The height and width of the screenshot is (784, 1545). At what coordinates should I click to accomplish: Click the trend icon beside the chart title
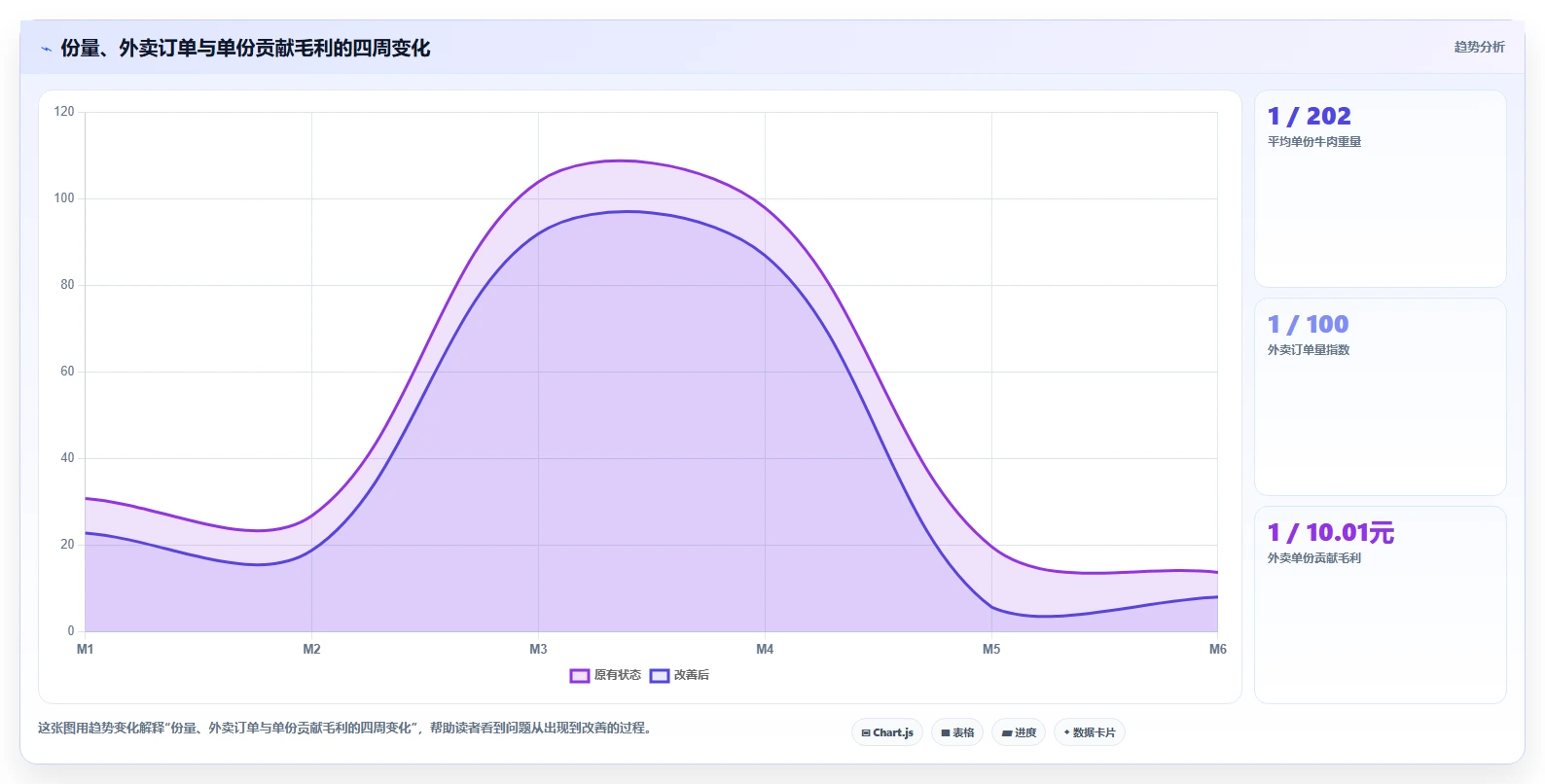click(x=46, y=49)
